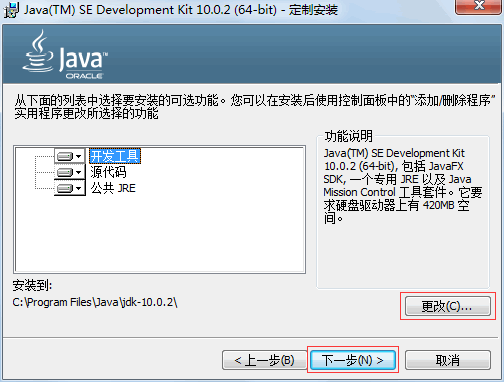Open the 公共 JRE feature dropdown arrow

(x=79, y=188)
